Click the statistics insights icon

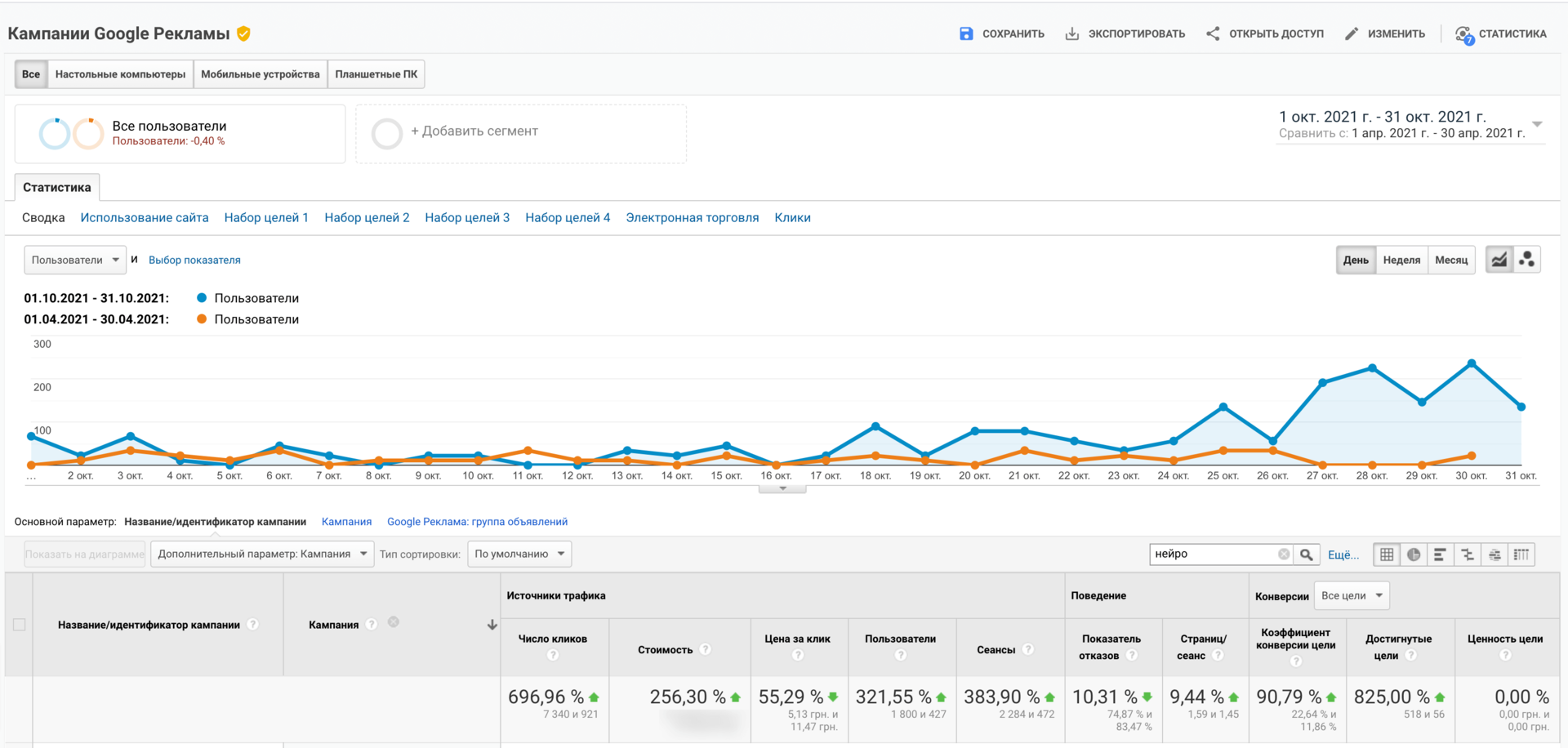point(1464,34)
